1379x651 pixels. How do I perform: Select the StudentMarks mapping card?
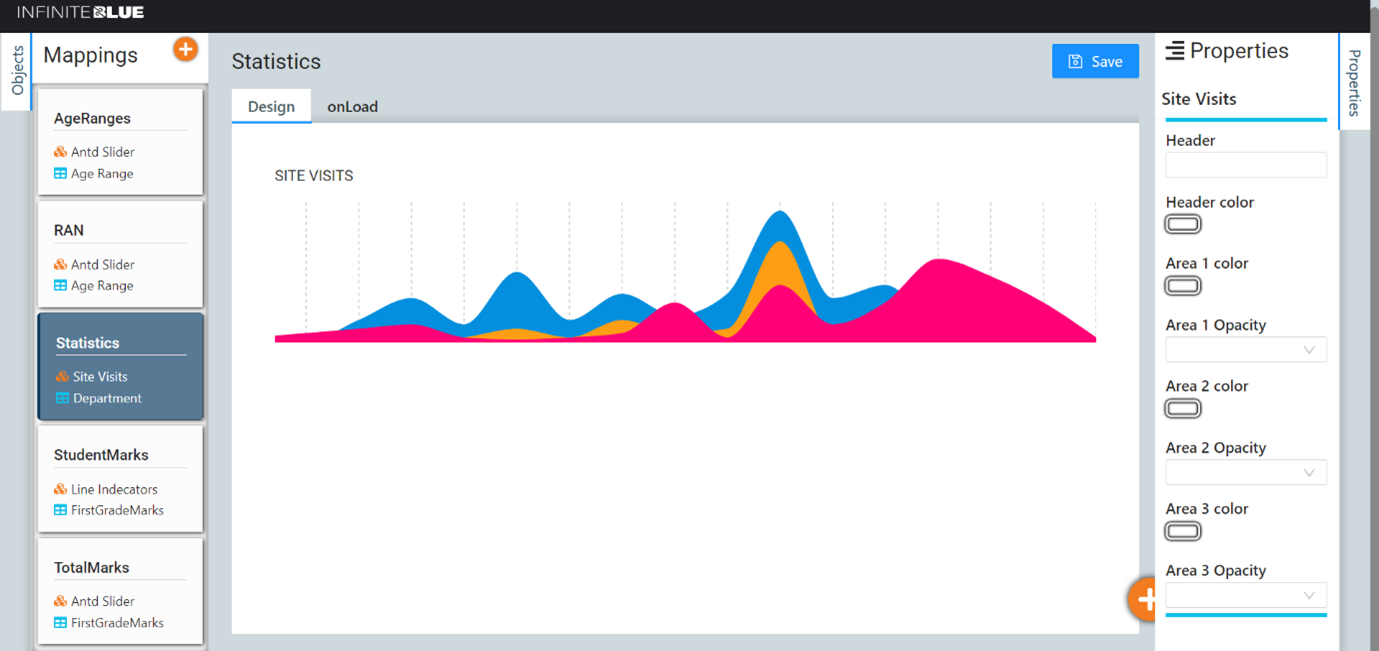click(120, 479)
